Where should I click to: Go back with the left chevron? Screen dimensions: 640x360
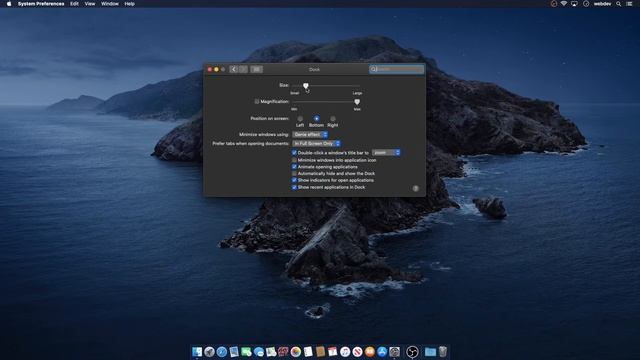click(233, 69)
